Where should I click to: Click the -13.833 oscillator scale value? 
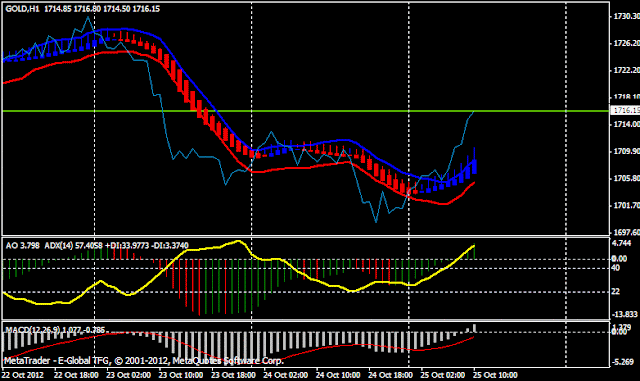click(624, 314)
